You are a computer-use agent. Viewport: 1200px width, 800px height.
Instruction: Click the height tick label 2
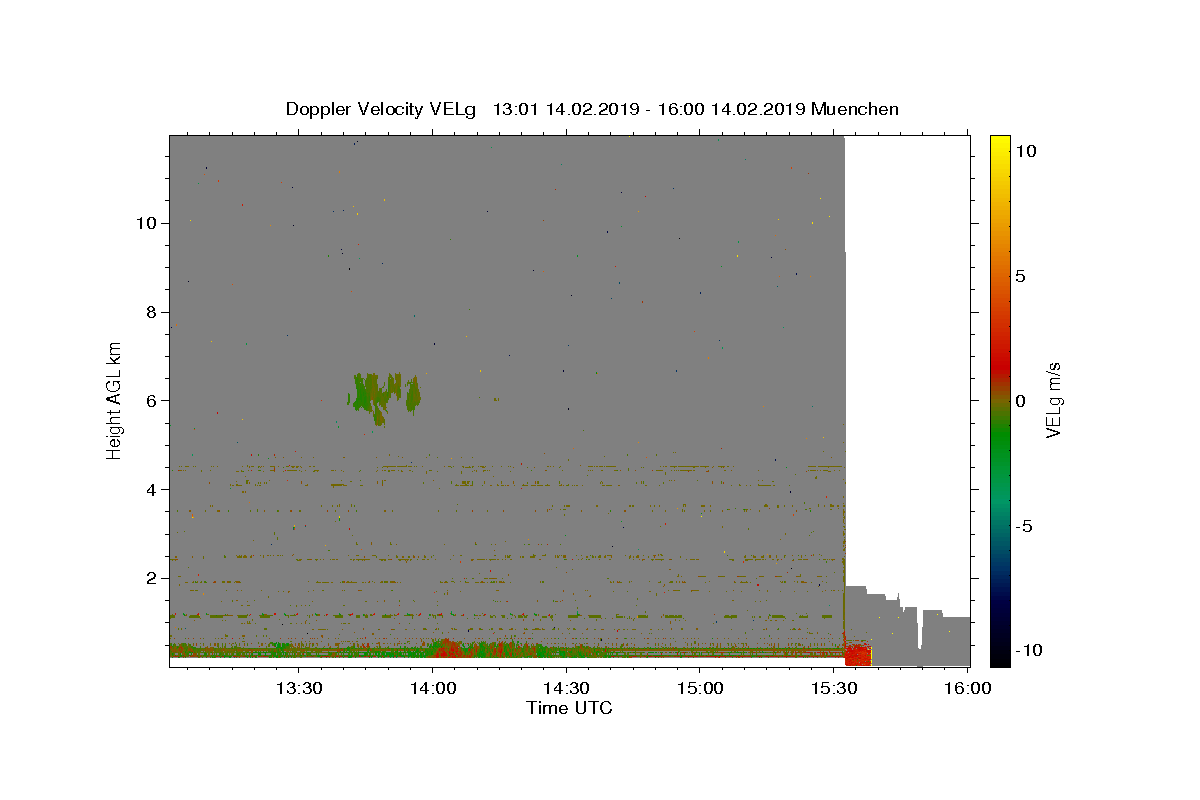(149, 578)
